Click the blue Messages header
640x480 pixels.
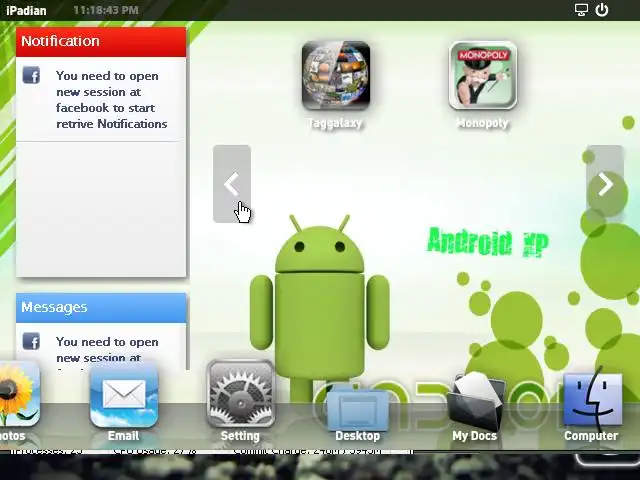pos(101,308)
